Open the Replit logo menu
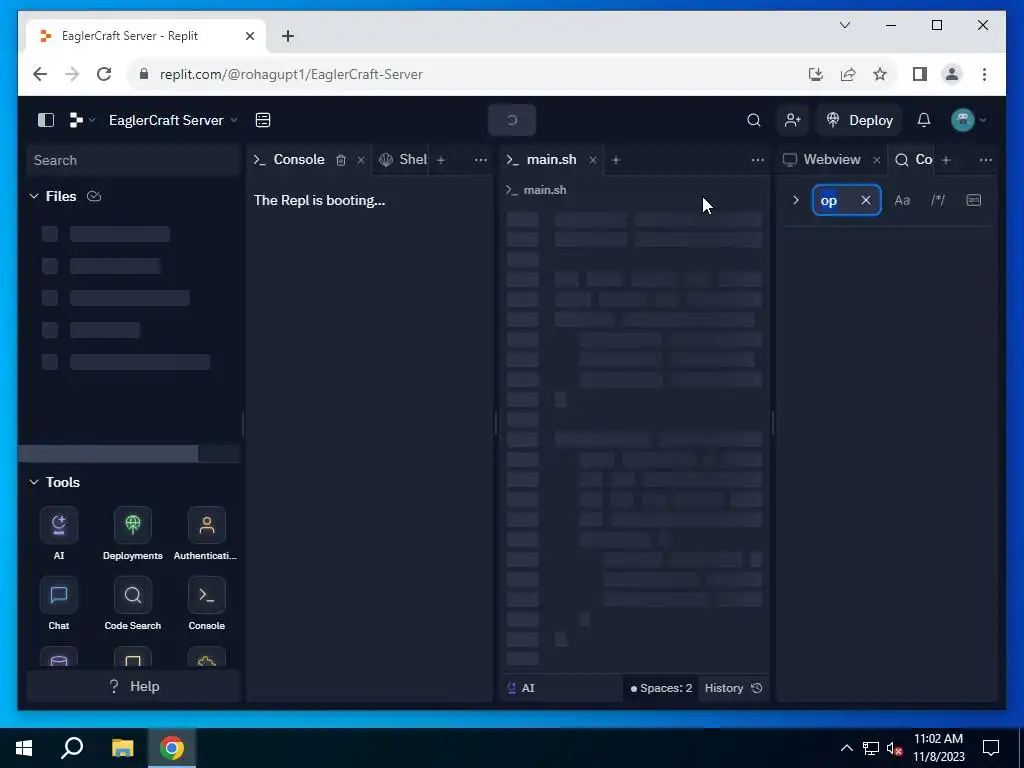Viewport: 1024px width, 768px height. point(82,120)
